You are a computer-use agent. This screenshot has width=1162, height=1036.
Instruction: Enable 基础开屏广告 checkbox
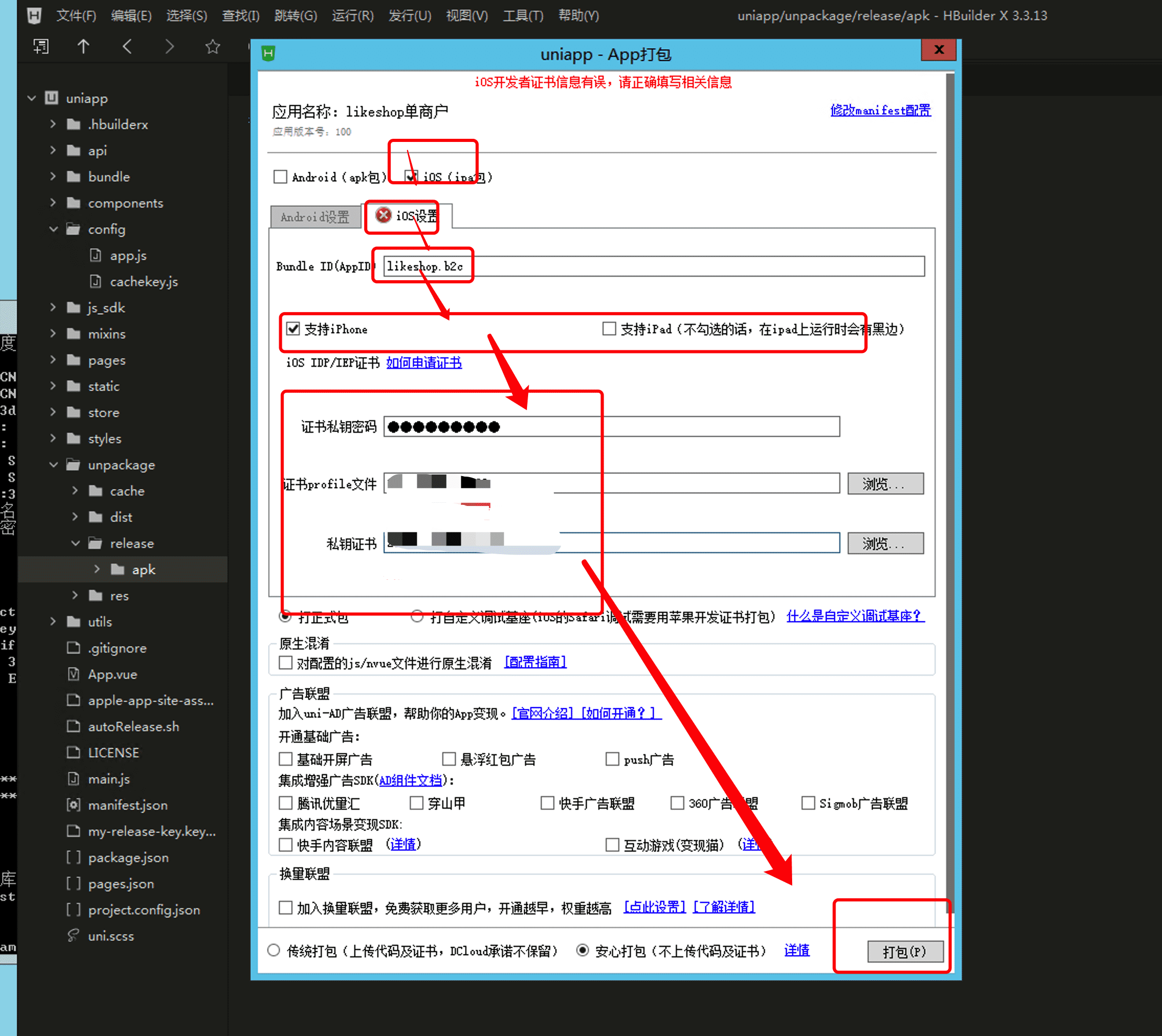285,759
